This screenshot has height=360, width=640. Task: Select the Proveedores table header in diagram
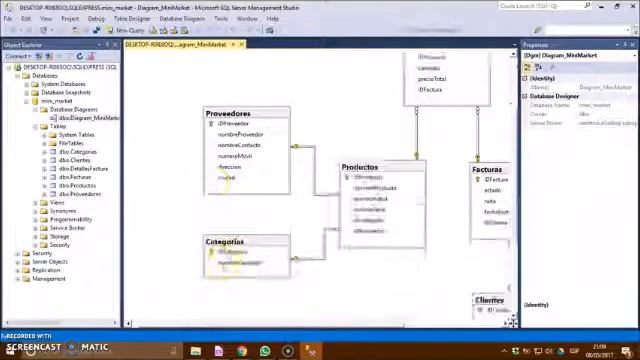[247, 113]
